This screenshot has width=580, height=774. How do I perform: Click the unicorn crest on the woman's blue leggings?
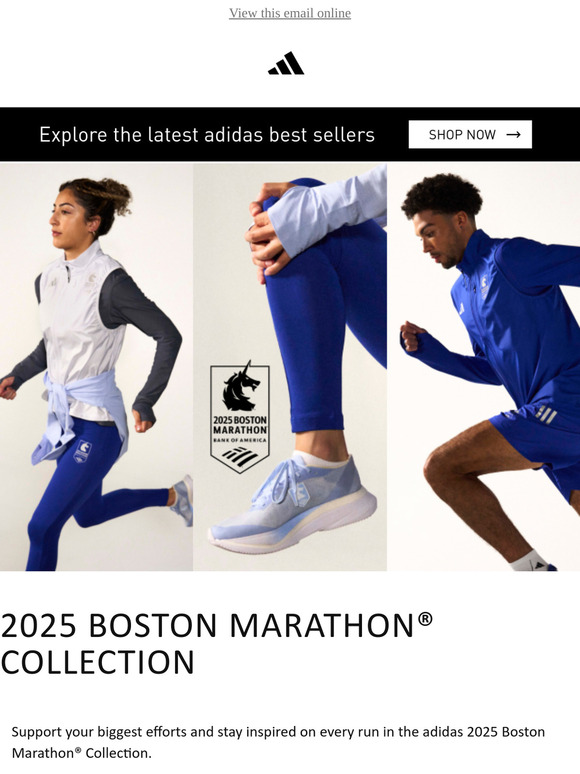point(82,451)
